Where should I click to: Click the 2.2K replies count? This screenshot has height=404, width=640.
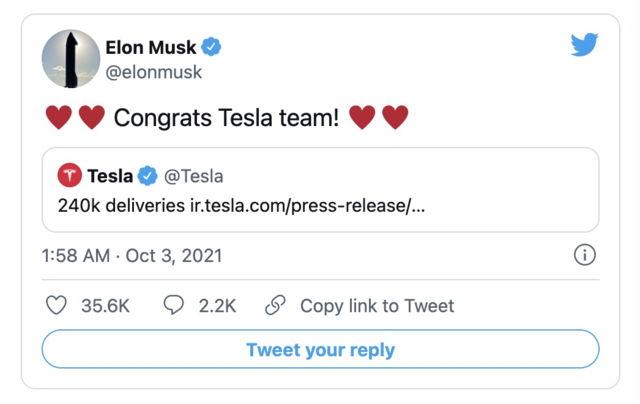point(217,306)
